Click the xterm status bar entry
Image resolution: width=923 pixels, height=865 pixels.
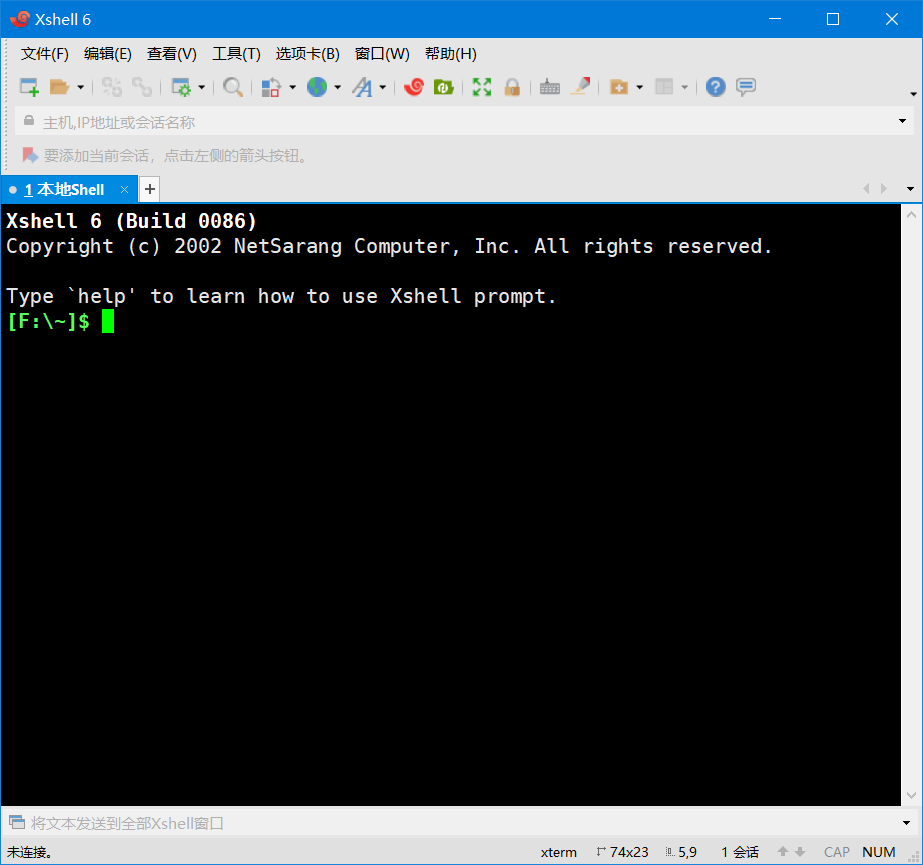(559, 852)
